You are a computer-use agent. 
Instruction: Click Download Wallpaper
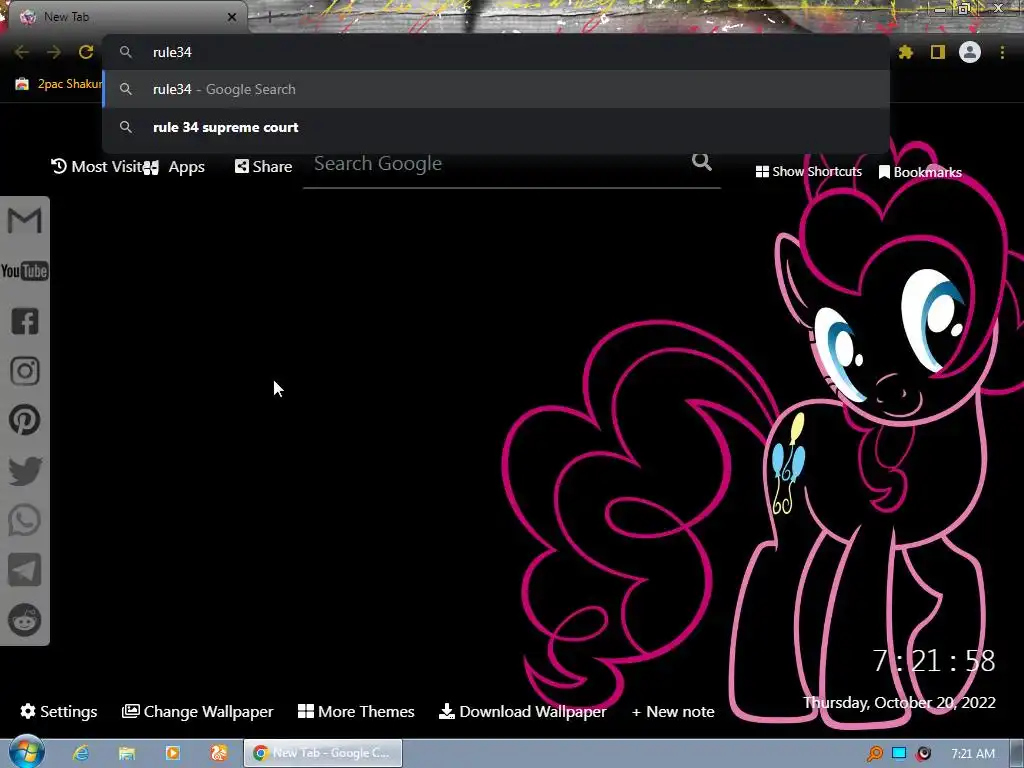(x=522, y=711)
